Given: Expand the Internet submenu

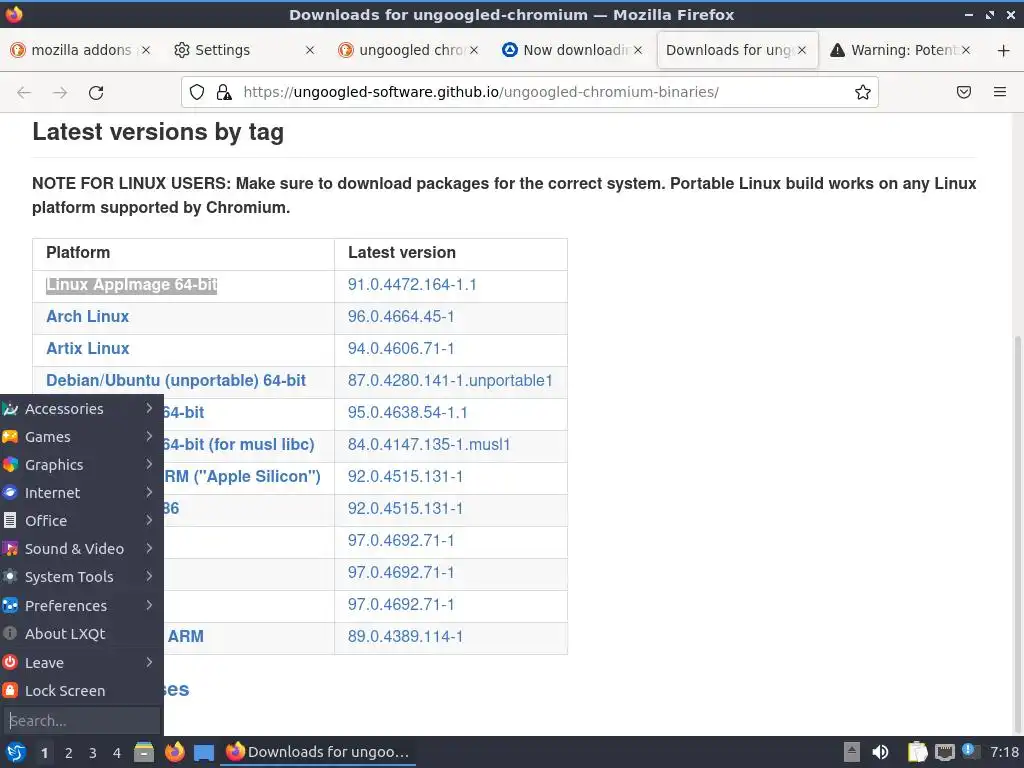Looking at the screenshot, I should click(x=82, y=493).
